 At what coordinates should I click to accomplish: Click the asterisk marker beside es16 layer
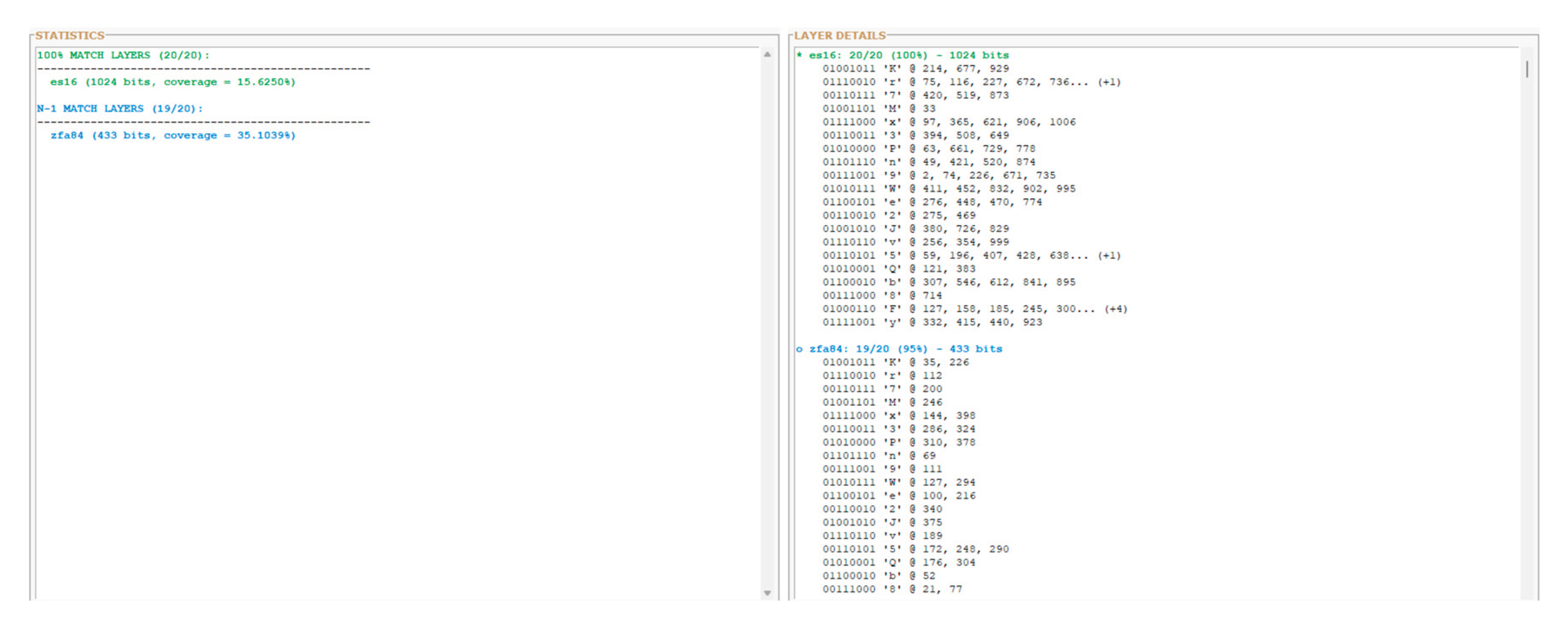coord(799,55)
